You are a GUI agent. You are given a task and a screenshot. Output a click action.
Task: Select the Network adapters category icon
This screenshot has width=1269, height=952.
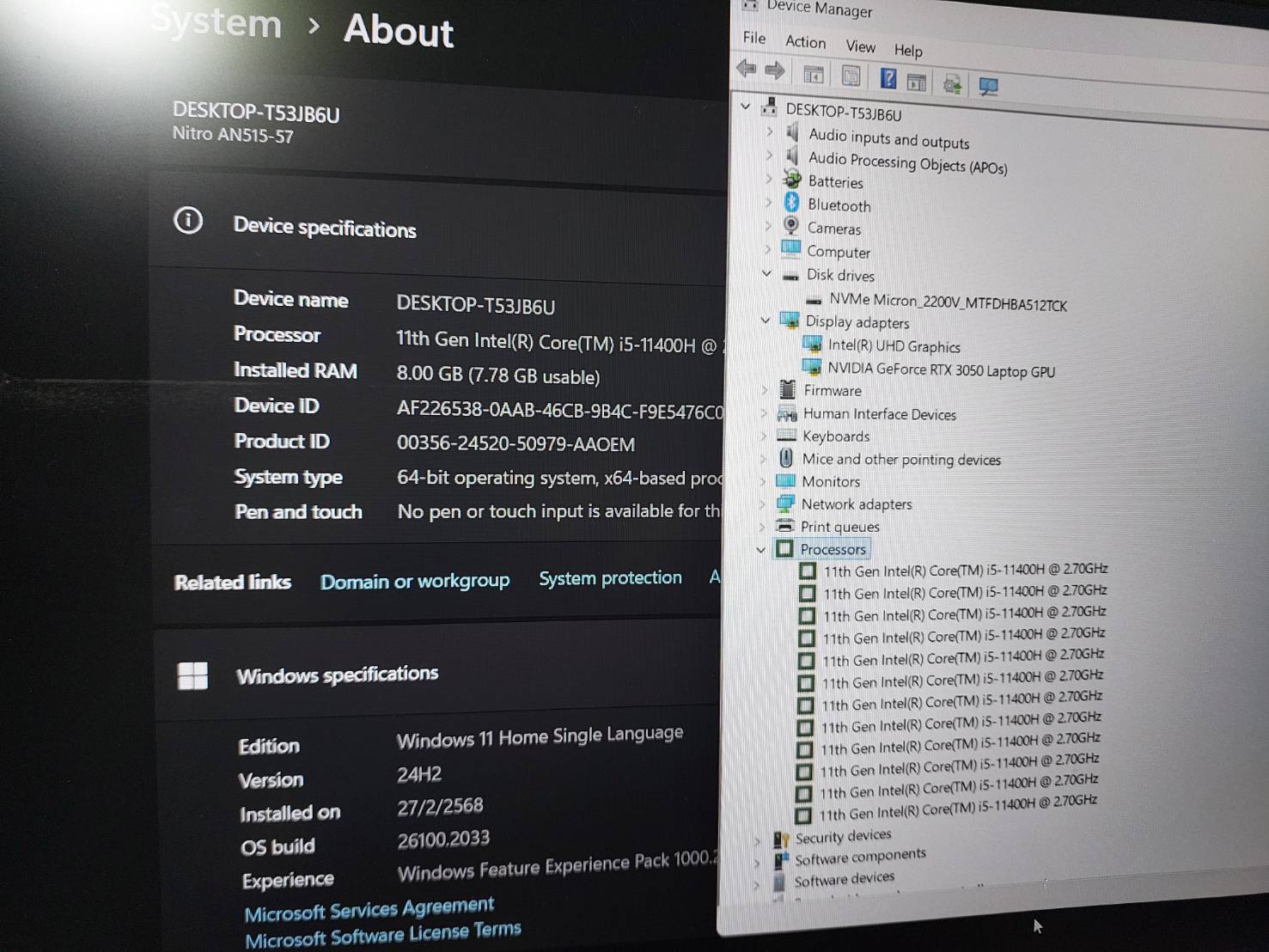785,503
